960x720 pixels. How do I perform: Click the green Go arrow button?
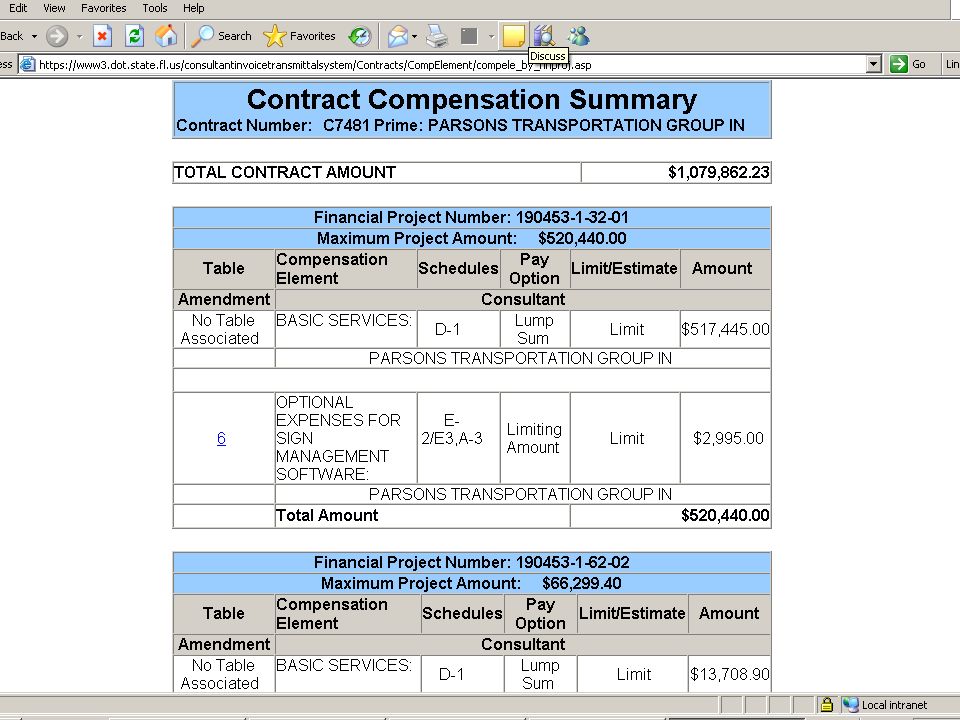click(899, 64)
